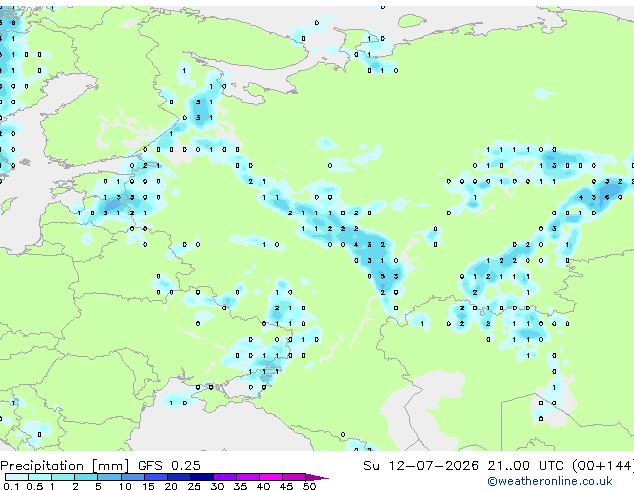Click the '21..00 UTC' time text
634x490 pixels.
point(525,465)
